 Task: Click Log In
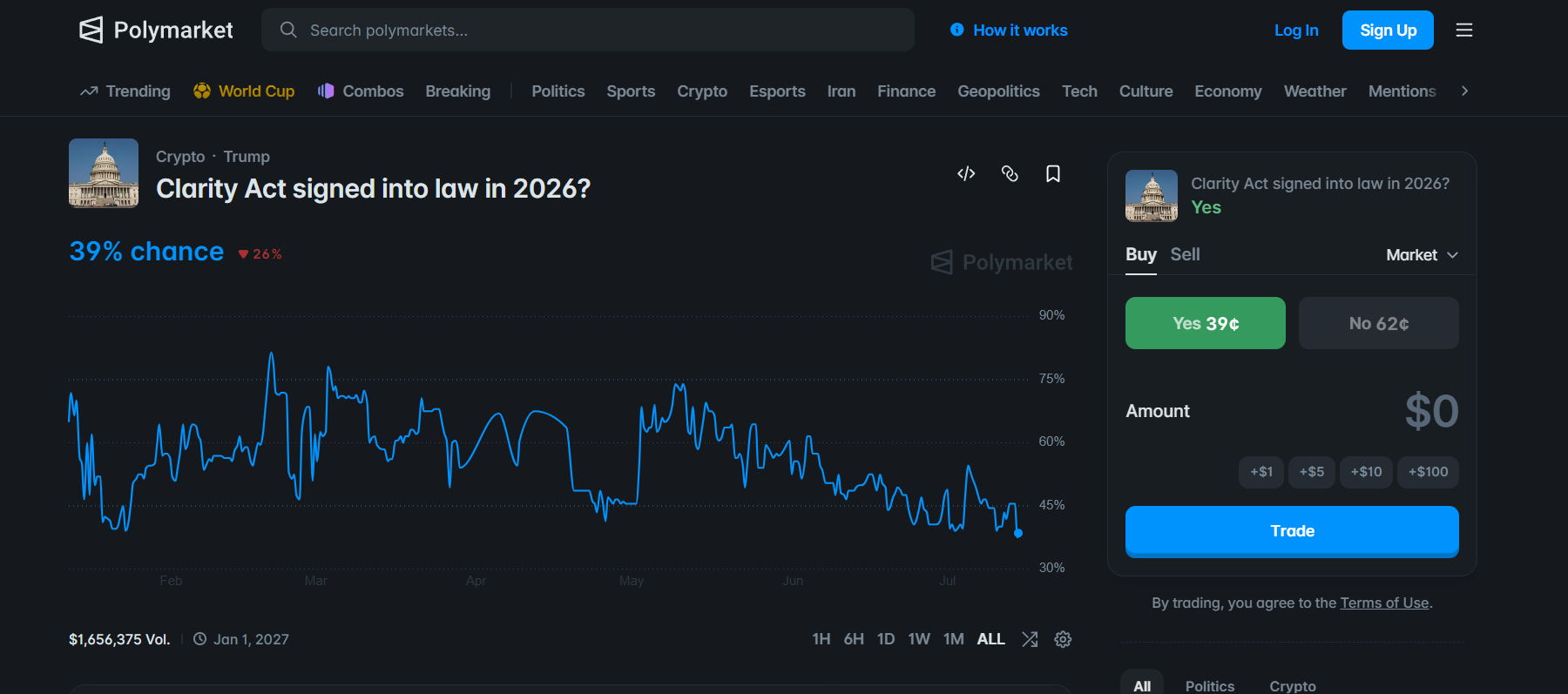pyautogui.click(x=1296, y=30)
